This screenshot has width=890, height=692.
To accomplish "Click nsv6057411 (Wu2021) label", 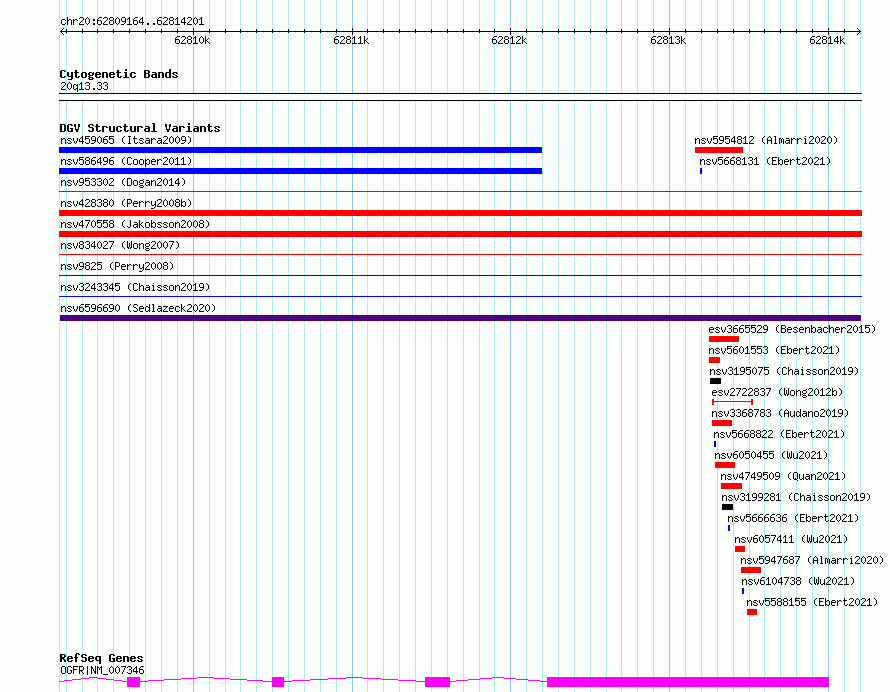I will point(791,539).
